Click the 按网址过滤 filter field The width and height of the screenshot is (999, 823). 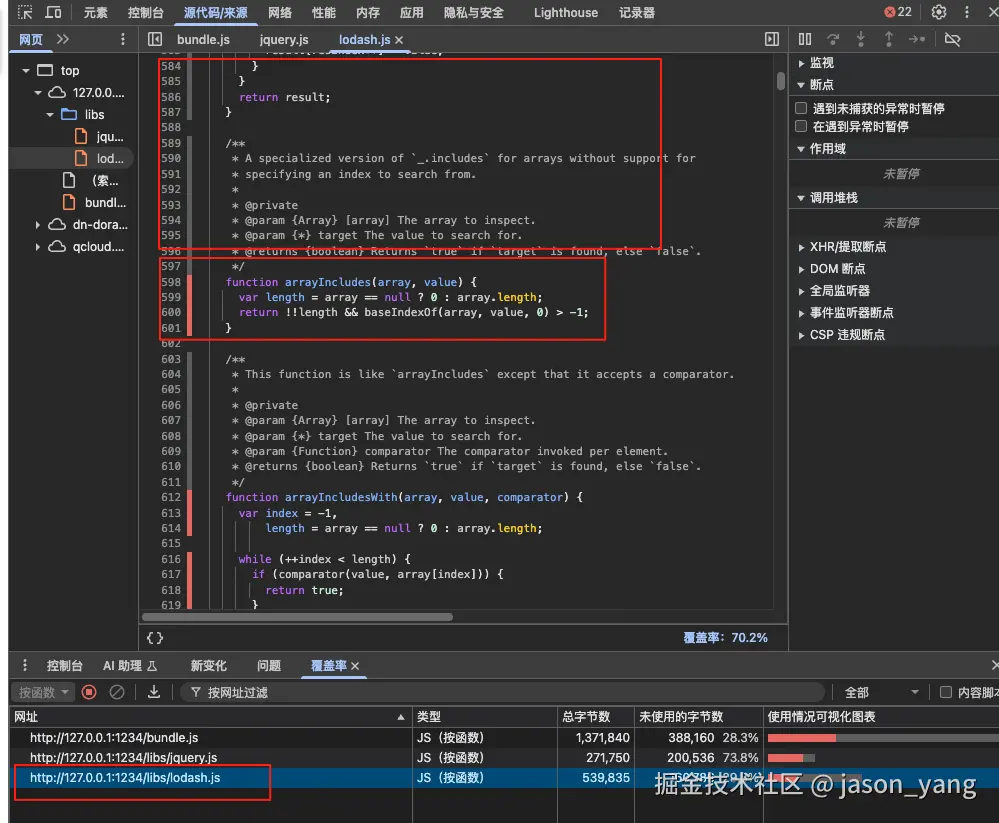pyautogui.click(x=502, y=692)
